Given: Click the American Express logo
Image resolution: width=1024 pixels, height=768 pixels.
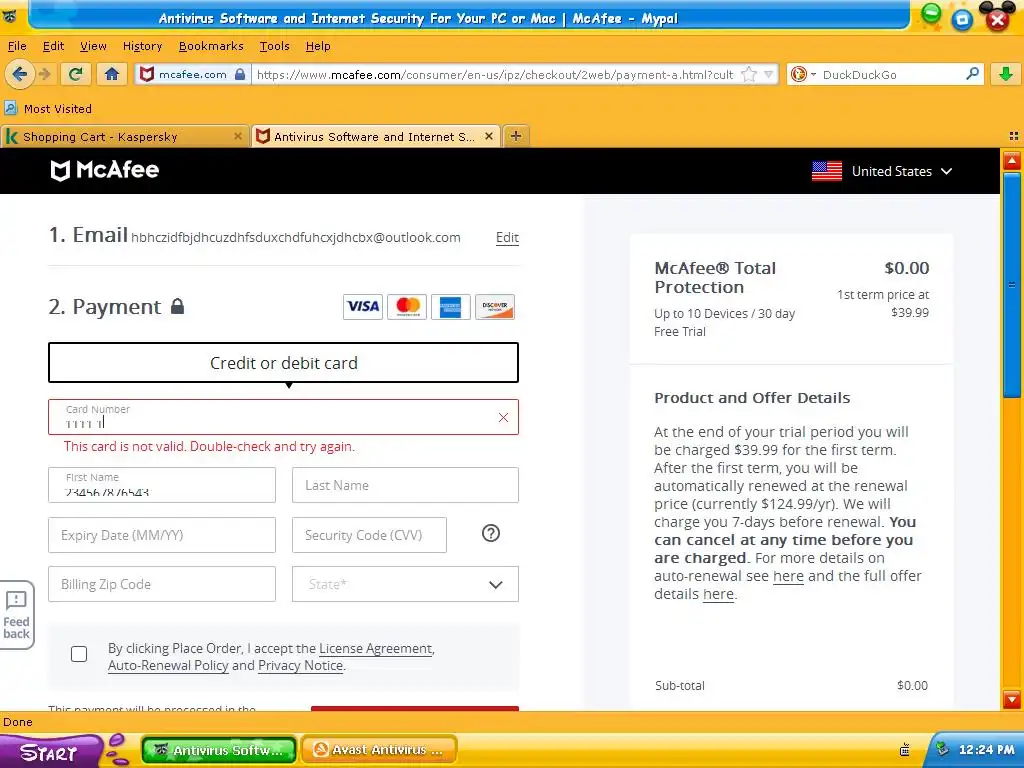Looking at the screenshot, I should (451, 306).
